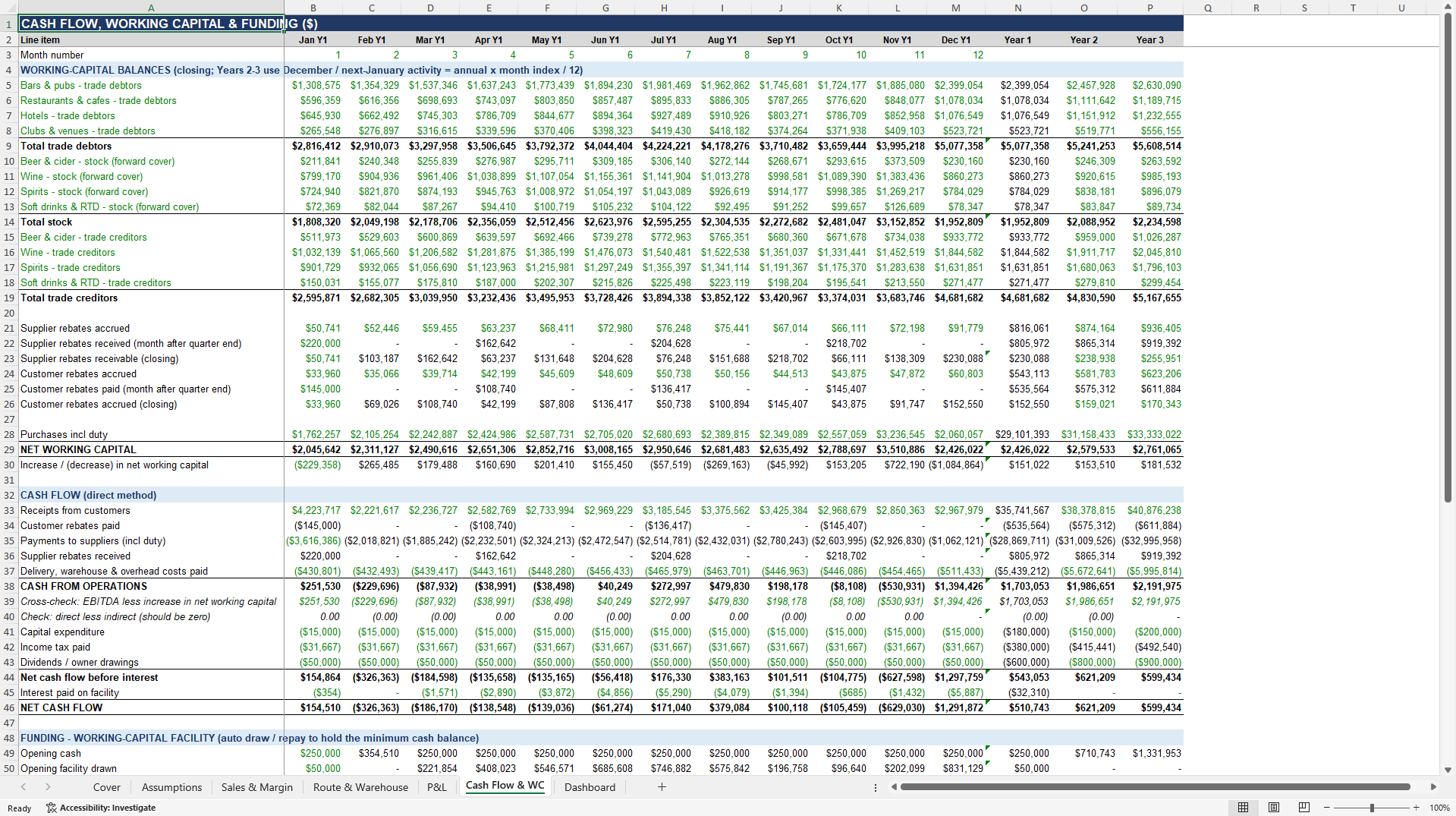Viewport: 1456px width, 816px height.
Task: Select the 'Dec Y1' column heading cell
Action: click(x=955, y=39)
